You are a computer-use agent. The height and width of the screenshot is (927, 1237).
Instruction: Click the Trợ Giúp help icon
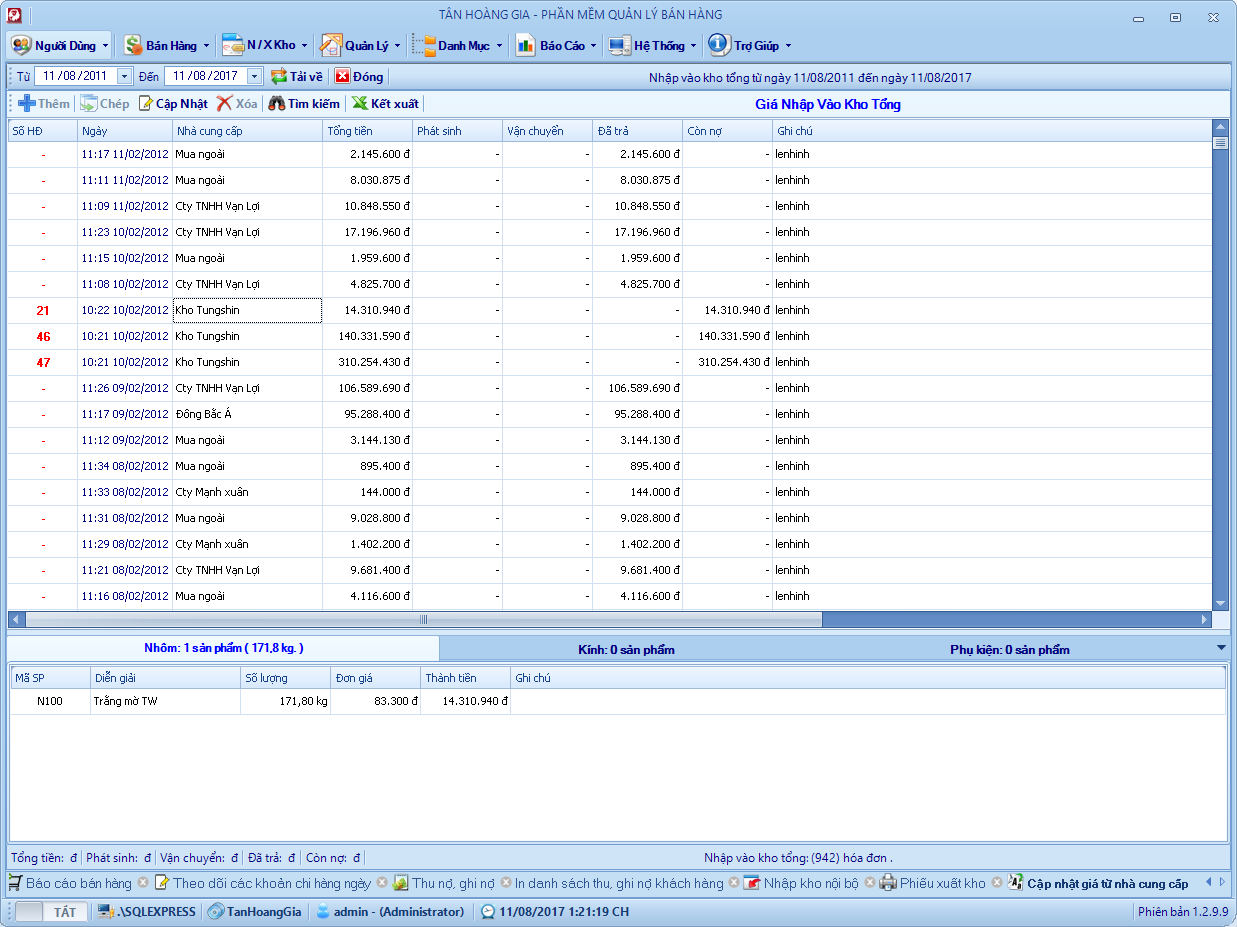tap(718, 46)
